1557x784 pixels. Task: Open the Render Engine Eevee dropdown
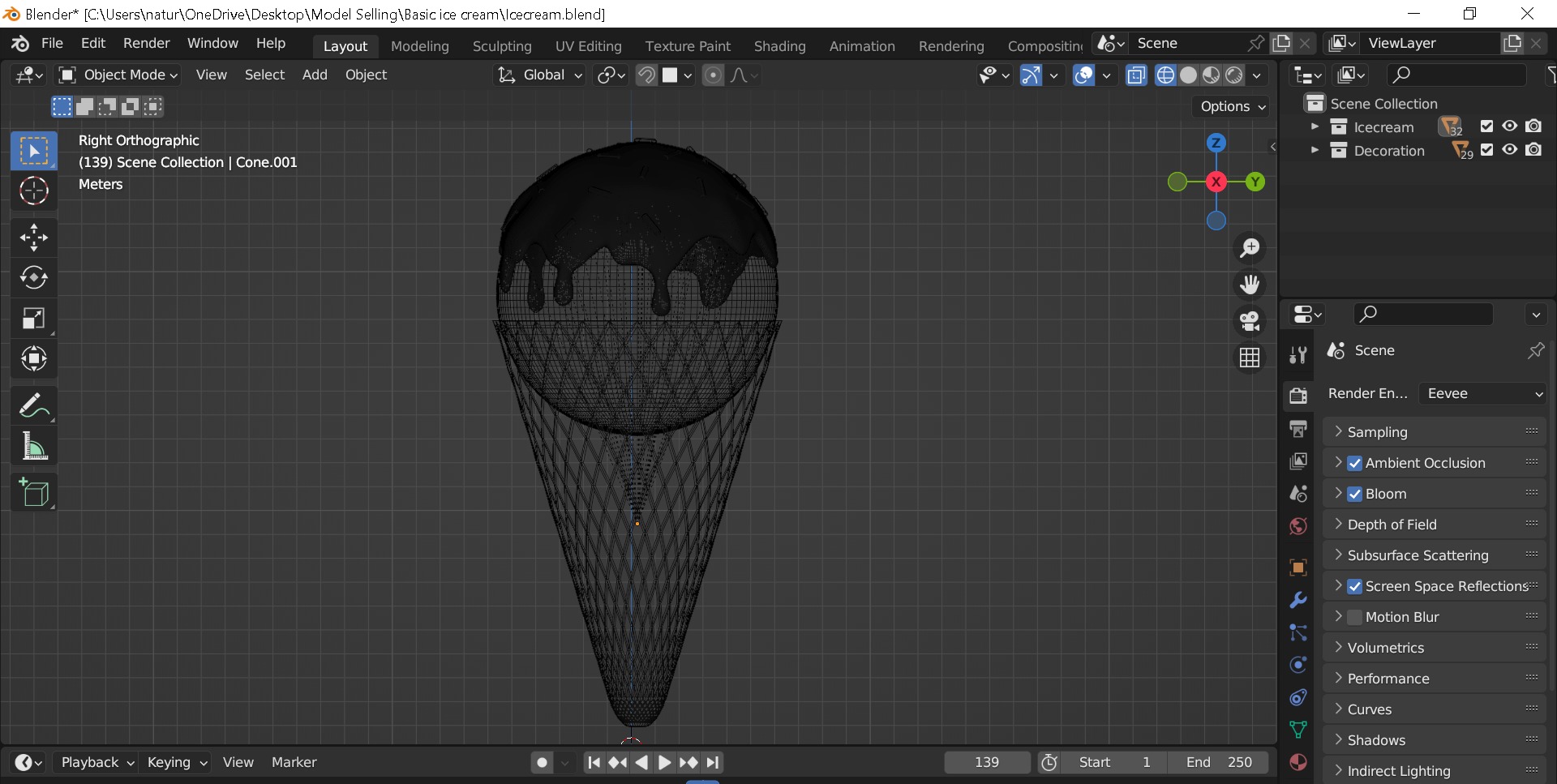tap(1483, 394)
